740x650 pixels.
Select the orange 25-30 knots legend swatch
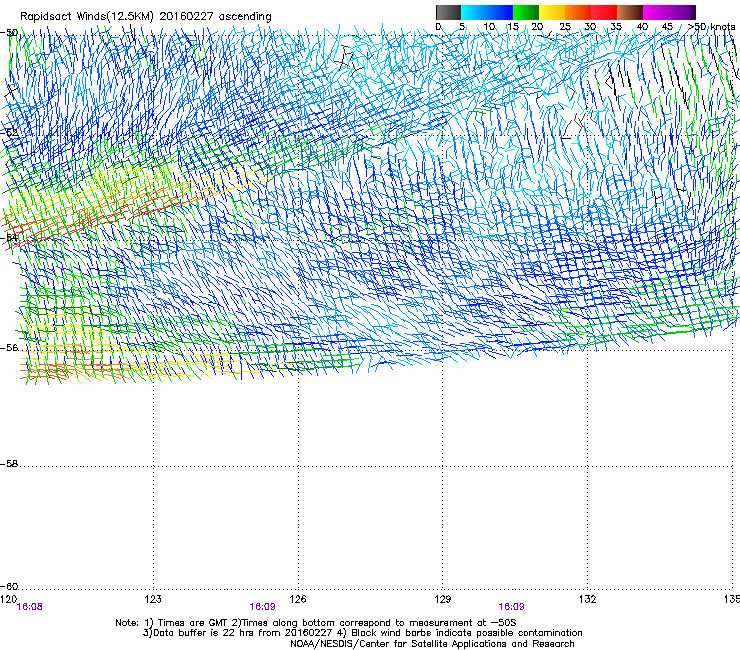[578, 12]
